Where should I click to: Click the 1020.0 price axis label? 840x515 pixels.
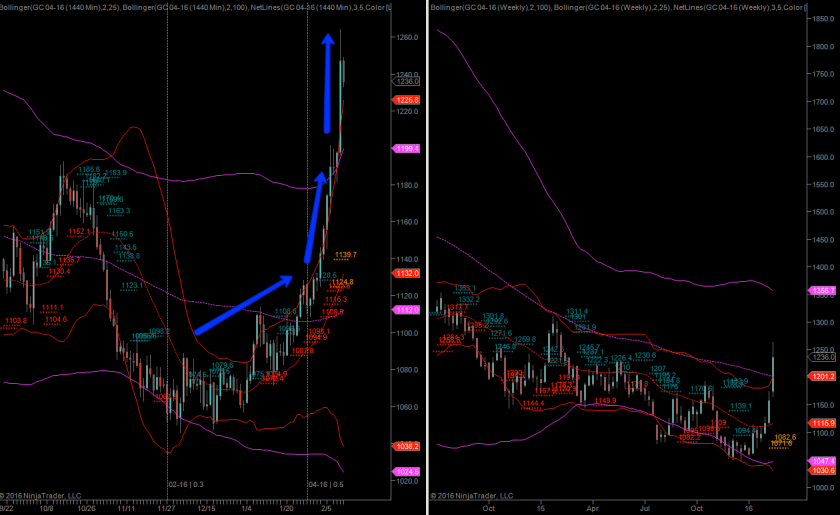[407, 481]
